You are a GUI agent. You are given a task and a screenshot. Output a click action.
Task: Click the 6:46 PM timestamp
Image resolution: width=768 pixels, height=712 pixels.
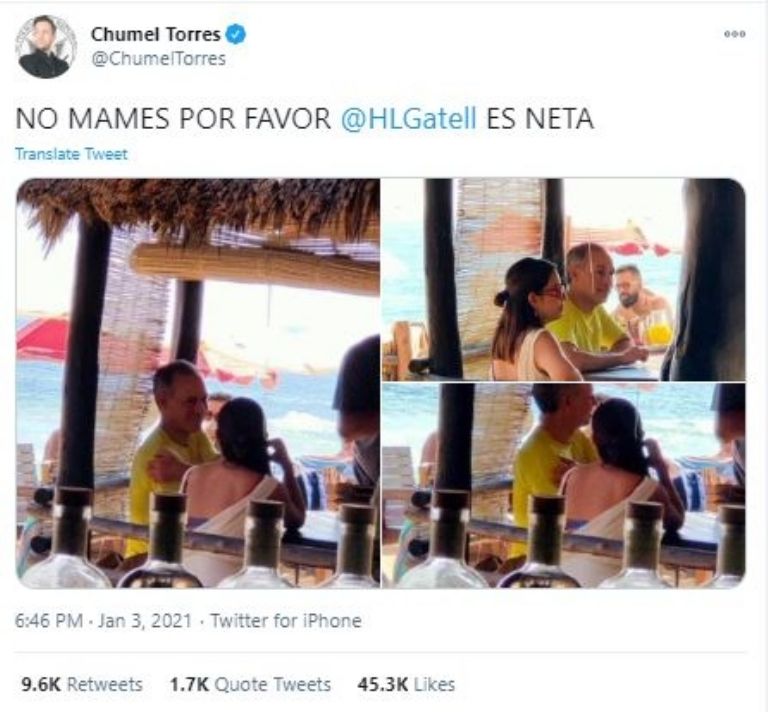point(48,621)
